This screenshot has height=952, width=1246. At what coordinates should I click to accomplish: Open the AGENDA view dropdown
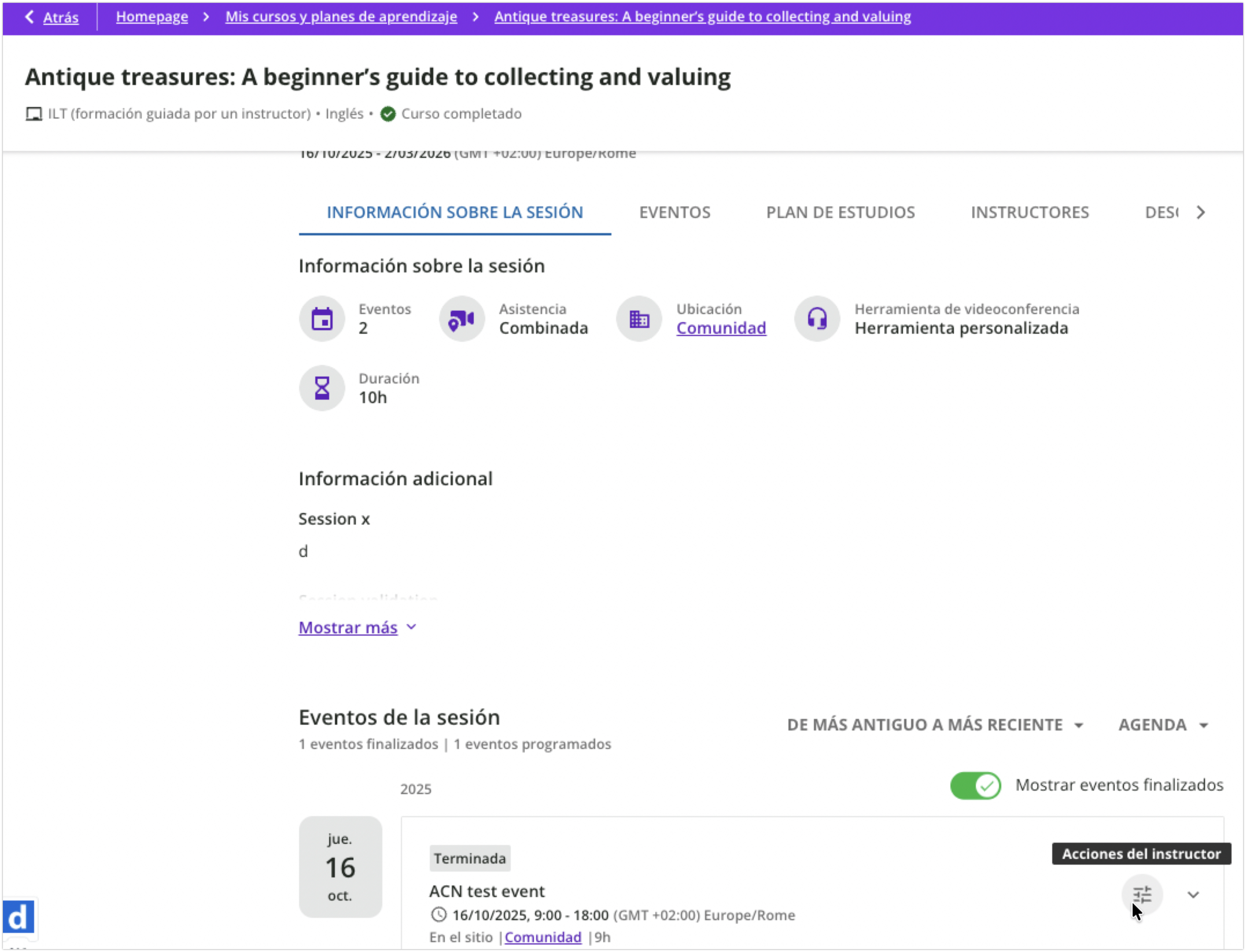(x=1163, y=725)
